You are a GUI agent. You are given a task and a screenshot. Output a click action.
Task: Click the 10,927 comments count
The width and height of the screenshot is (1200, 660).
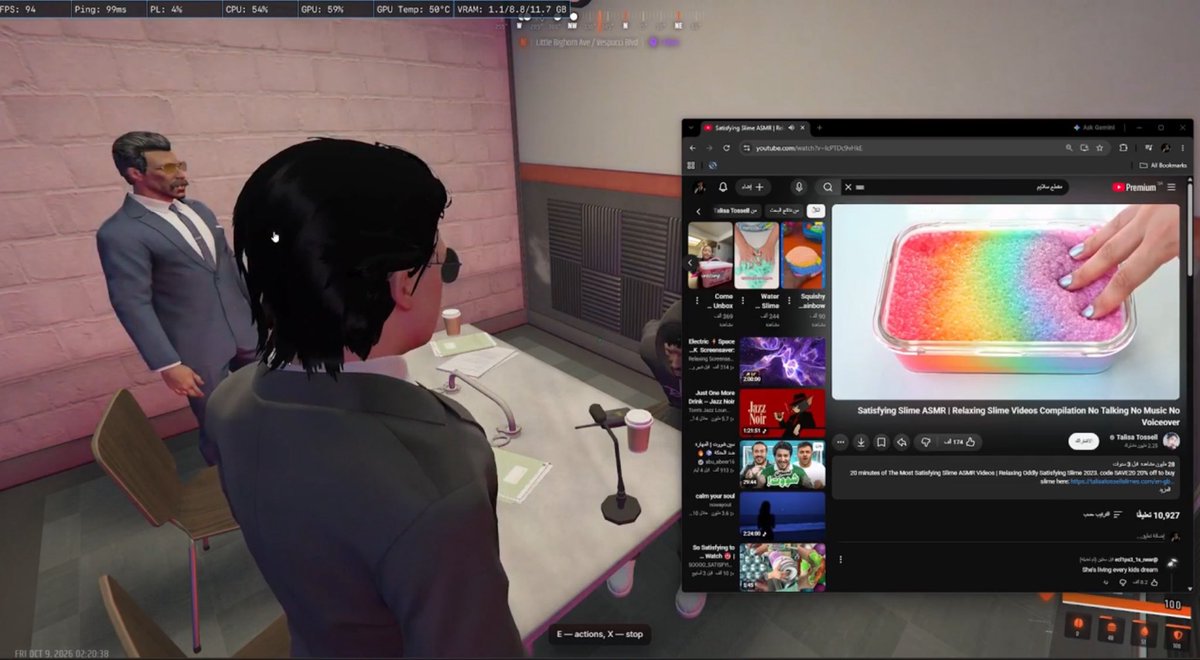pos(1158,515)
